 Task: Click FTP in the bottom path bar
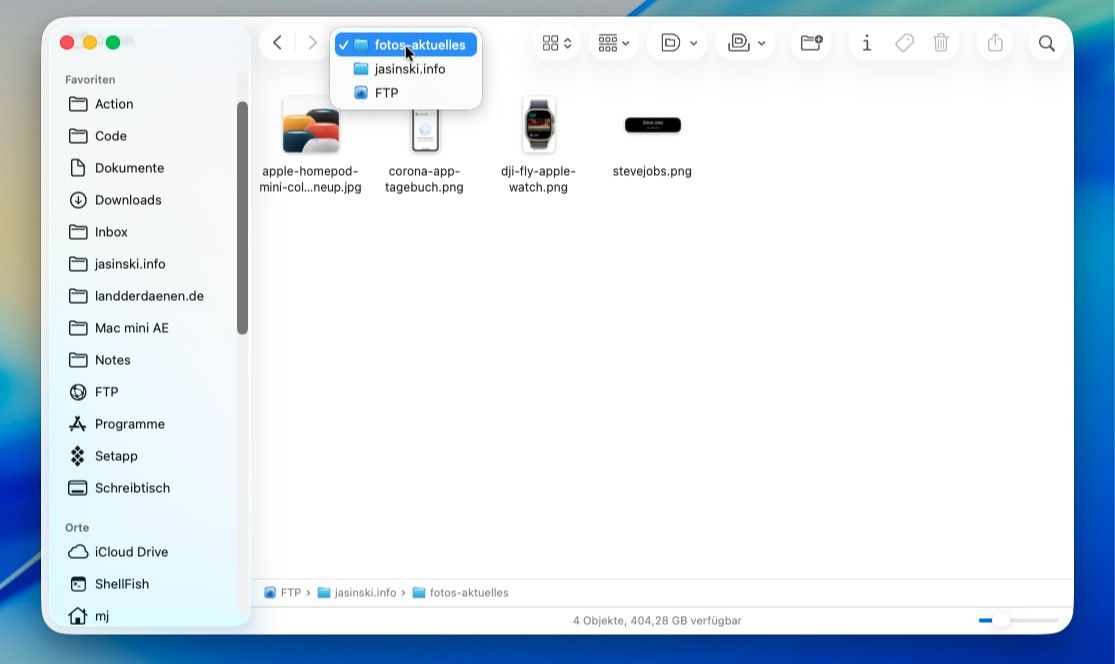coord(289,593)
